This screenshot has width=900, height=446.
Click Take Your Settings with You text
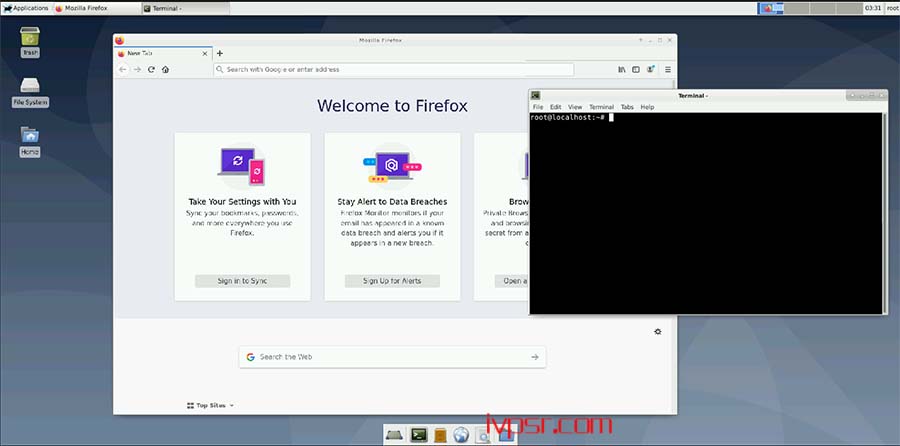(242, 202)
